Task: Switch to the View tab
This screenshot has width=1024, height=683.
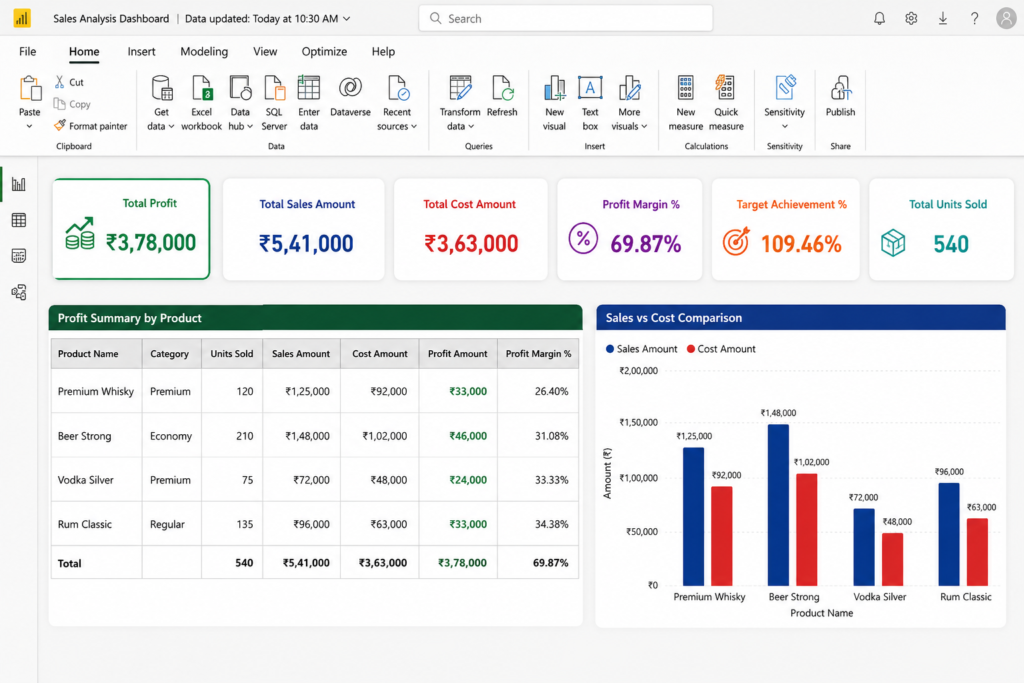Action: [x=265, y=52]
